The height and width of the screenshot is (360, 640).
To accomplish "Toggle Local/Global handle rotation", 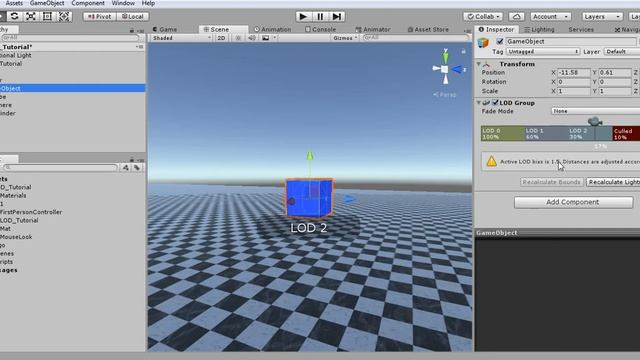I will tap(133, 17).
